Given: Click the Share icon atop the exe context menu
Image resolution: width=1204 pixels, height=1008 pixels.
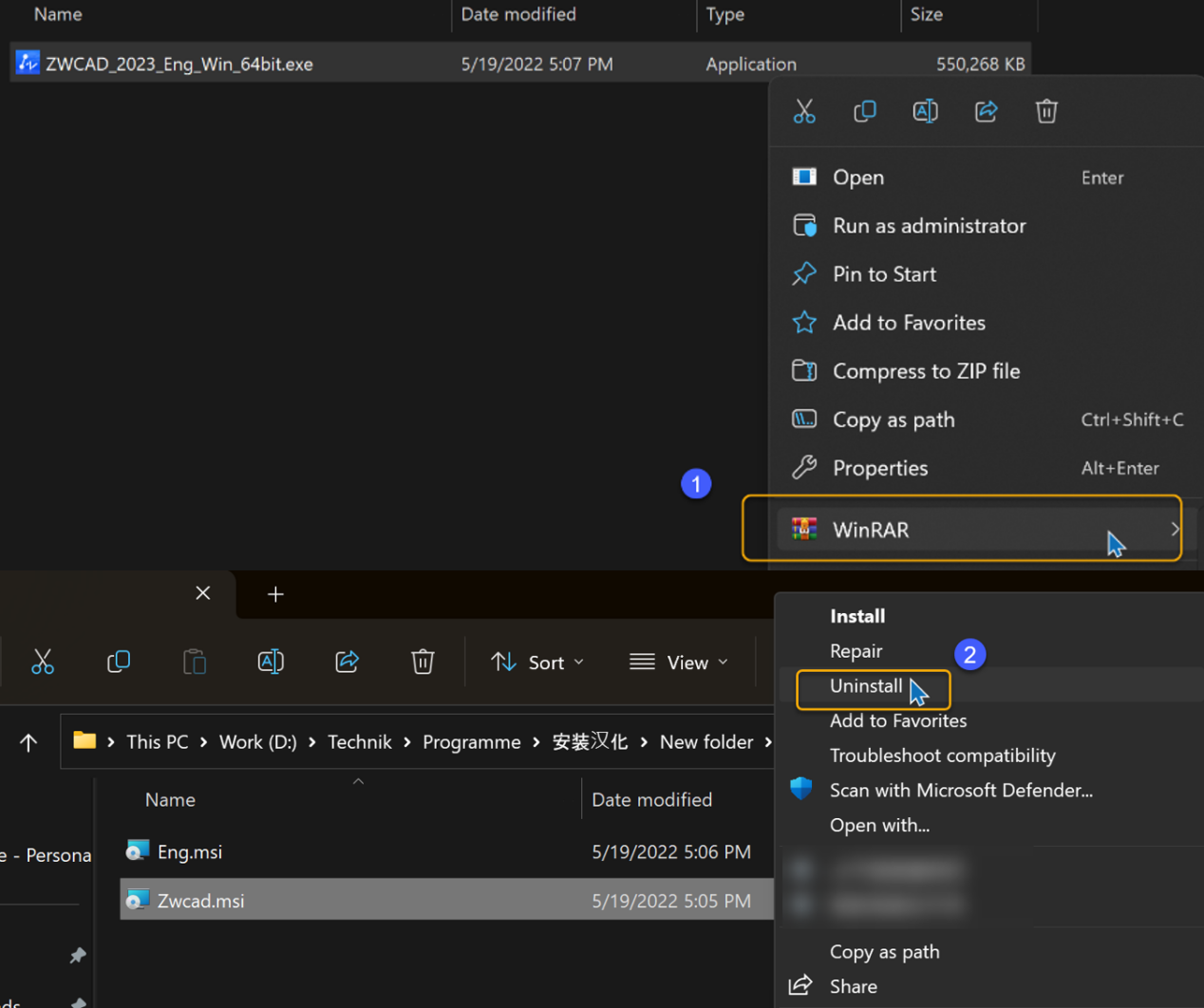Looking at the screenshot, I should pyautogui.click(x=987, y=112).
